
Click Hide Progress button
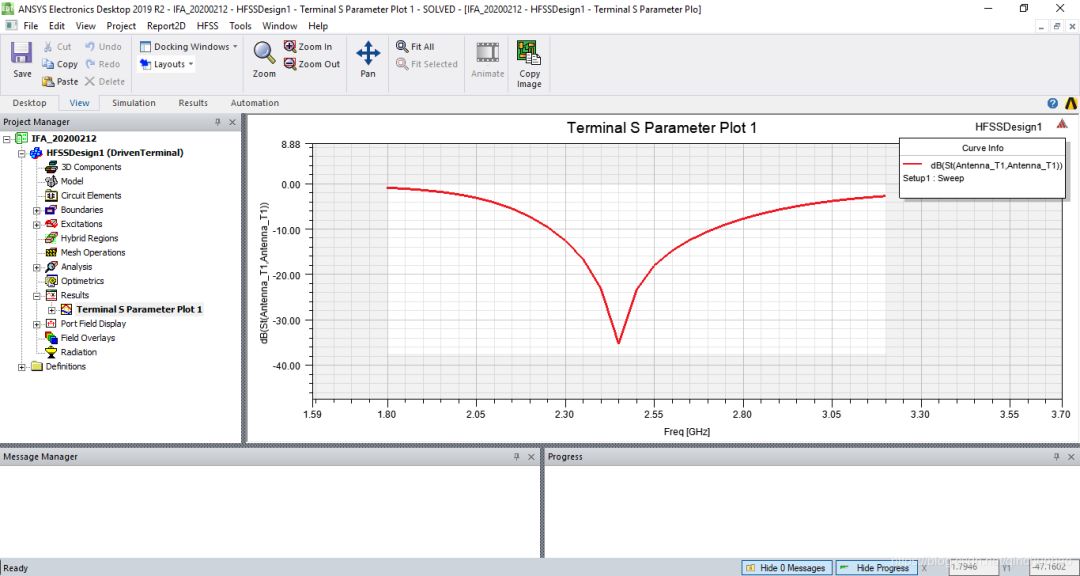coord(876,568)
